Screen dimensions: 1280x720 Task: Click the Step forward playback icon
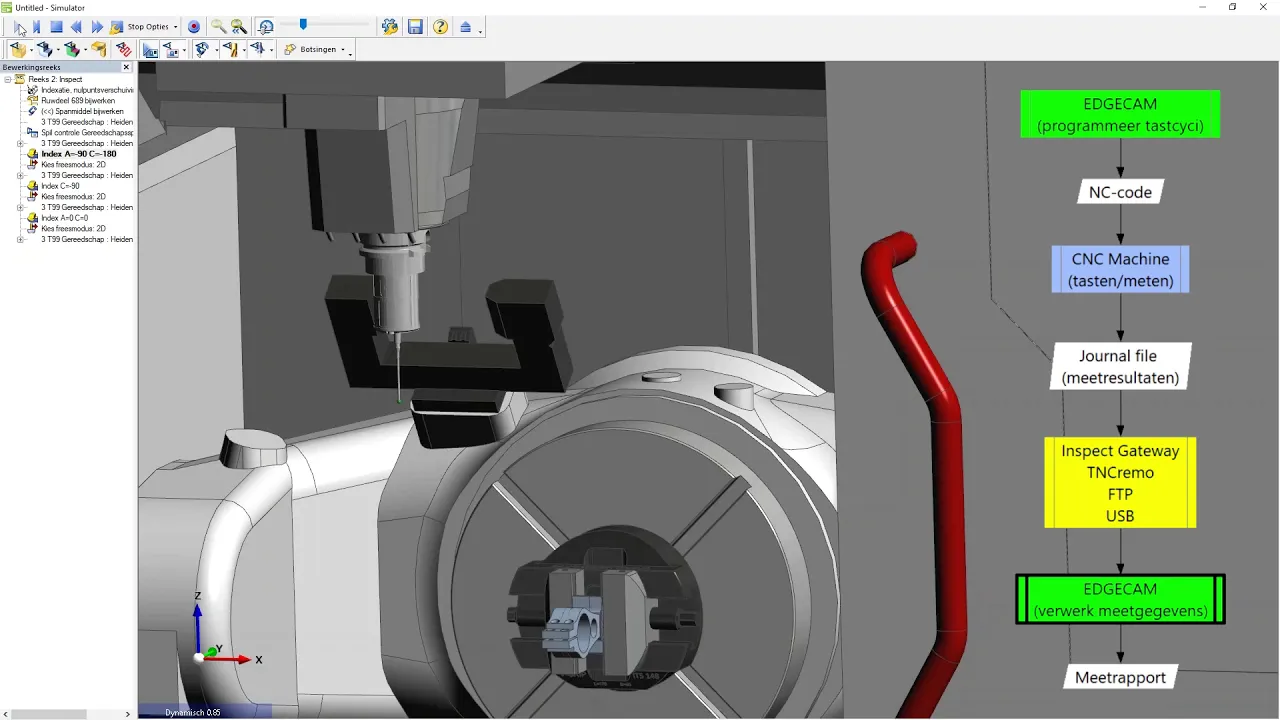tap(37, 27)
